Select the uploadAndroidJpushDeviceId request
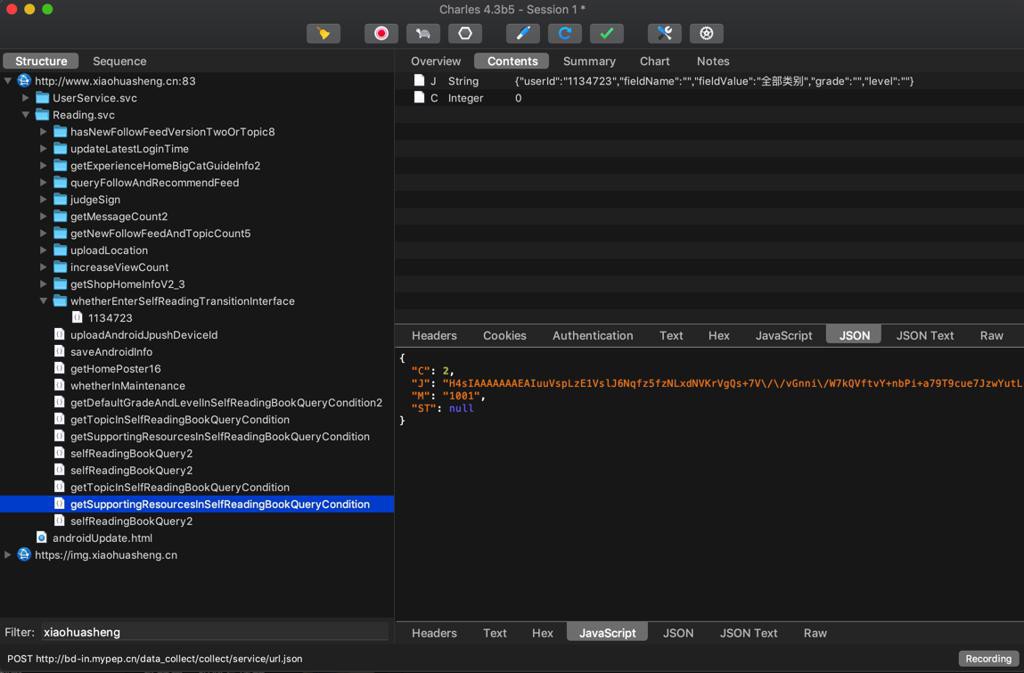 click(x=144, y=335)
